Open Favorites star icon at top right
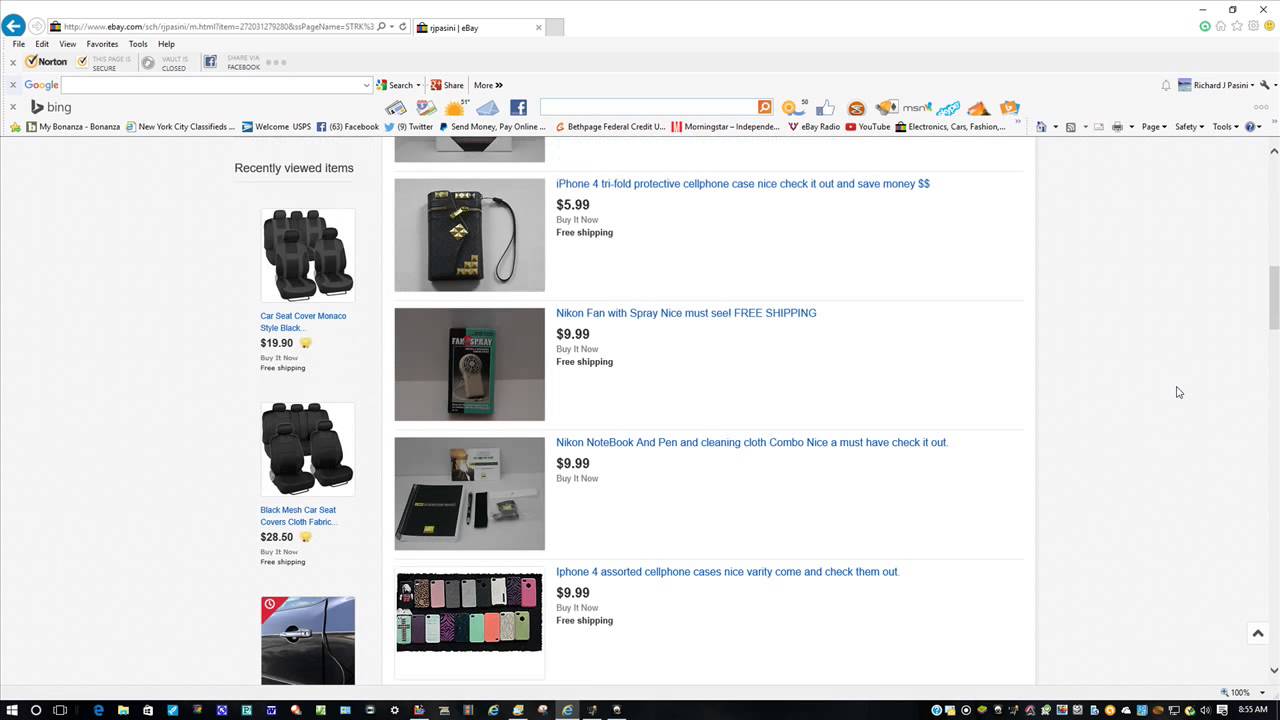 click(1237, 26)
